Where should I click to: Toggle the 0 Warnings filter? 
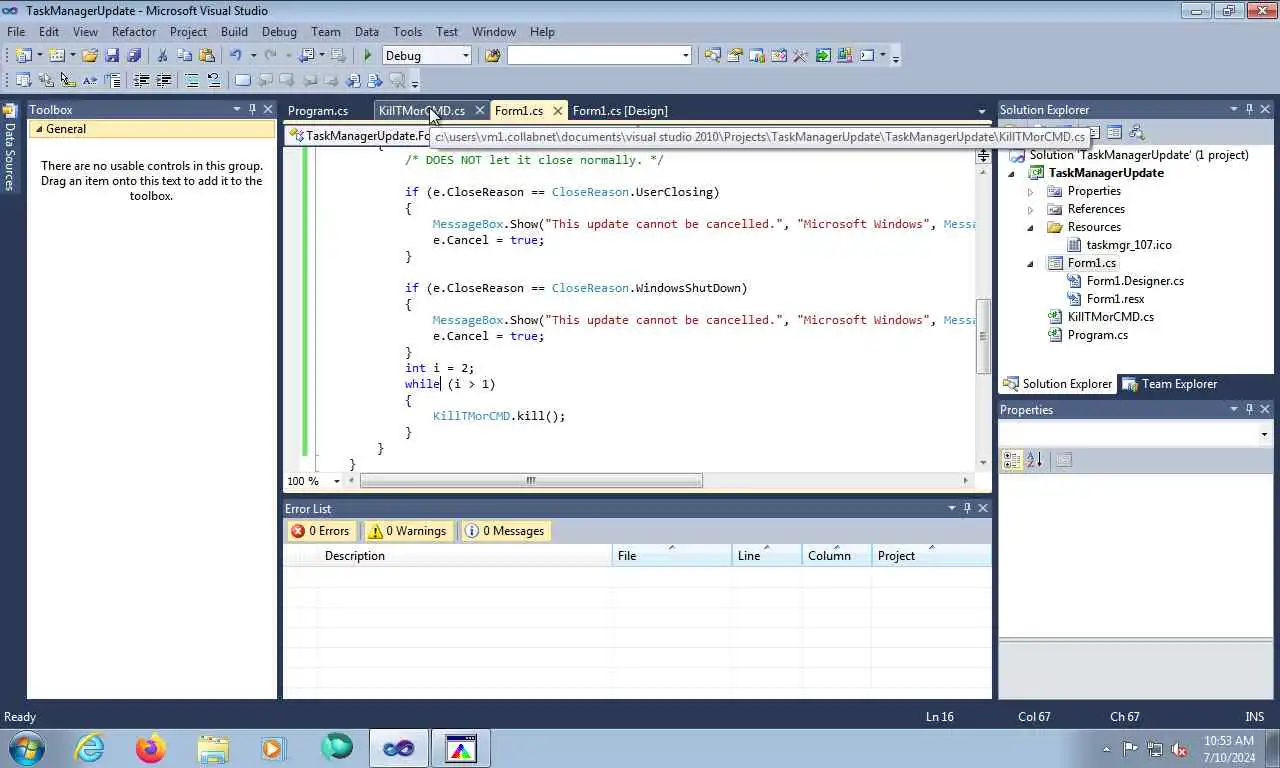point(407,531)
